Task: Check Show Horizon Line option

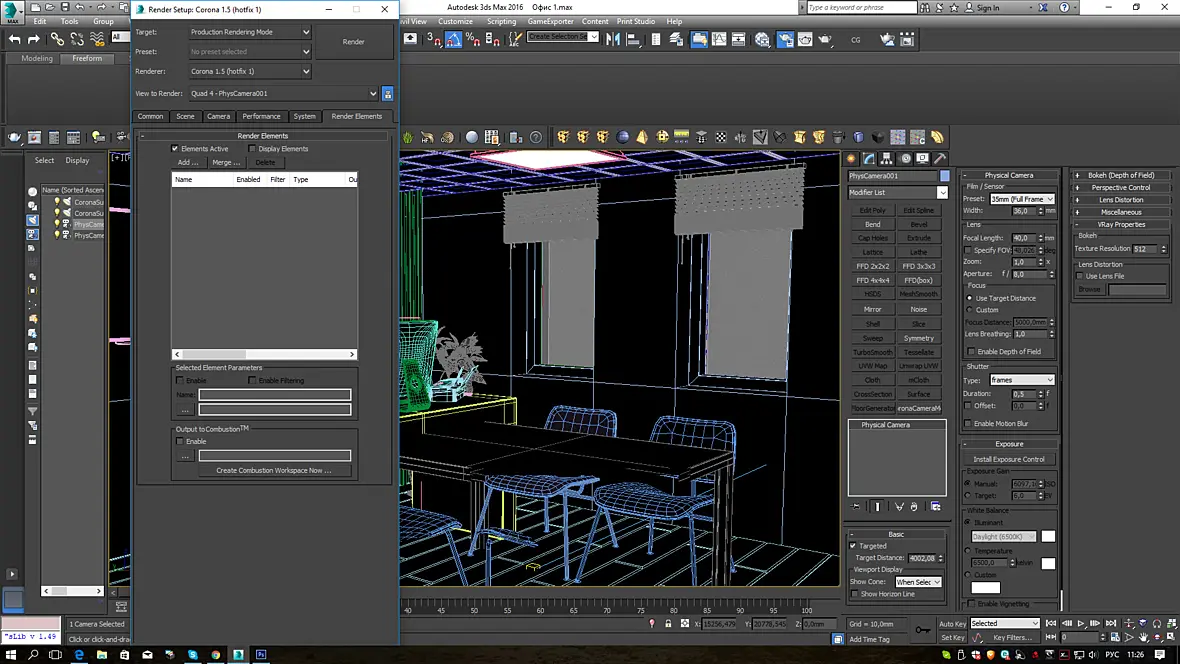Action: [x=855, y=594]
